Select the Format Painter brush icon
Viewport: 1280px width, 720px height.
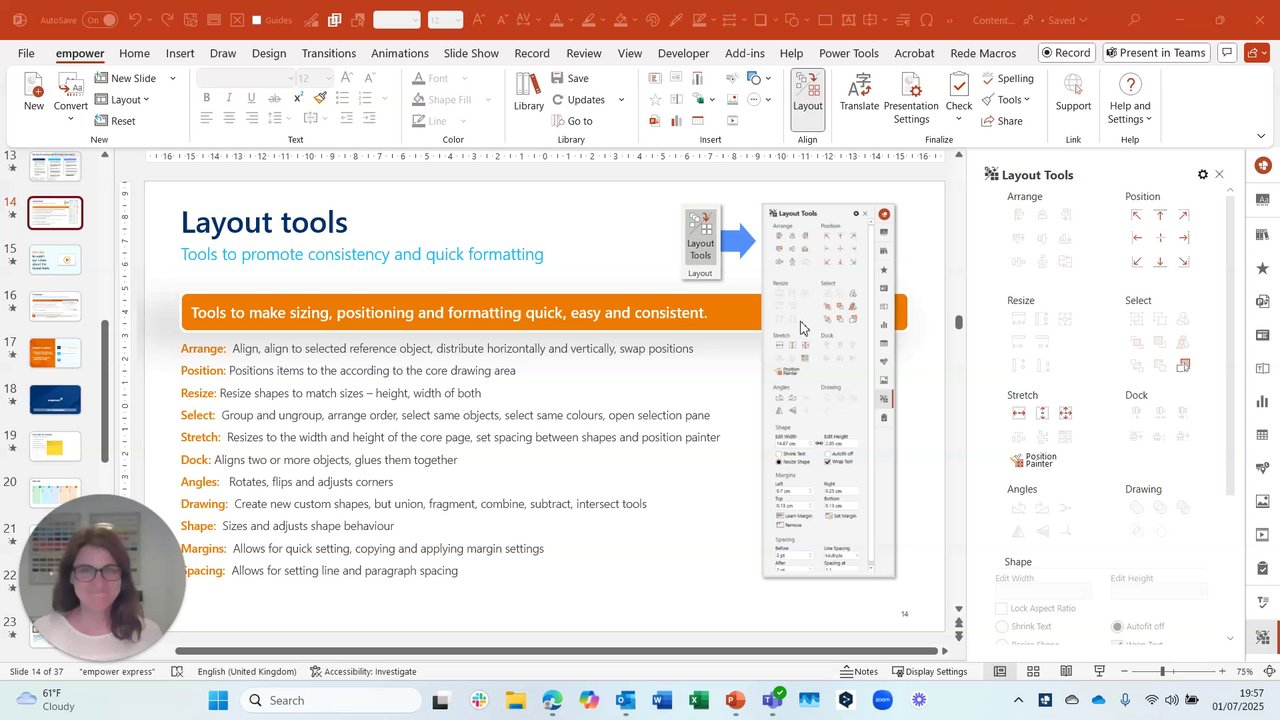(320, 98)
